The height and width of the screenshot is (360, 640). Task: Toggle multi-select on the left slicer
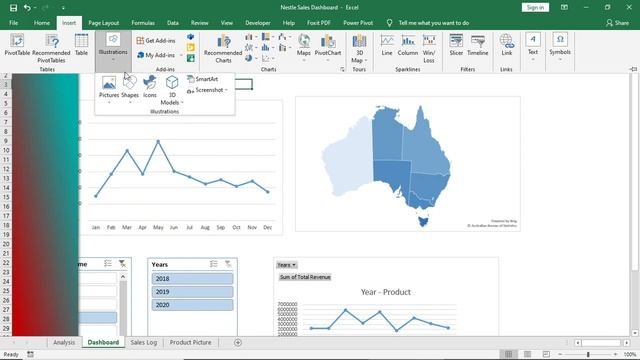pyautogui.click(x=108, y=264)
